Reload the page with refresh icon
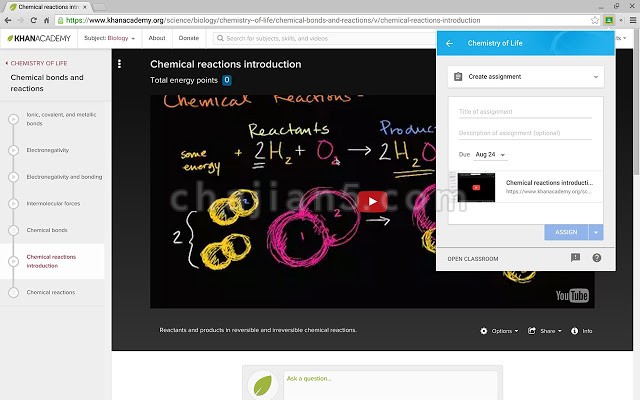Image resolution: width=640 pixels, height=400 pixels. pyautogui.click(x=33, y=20)
